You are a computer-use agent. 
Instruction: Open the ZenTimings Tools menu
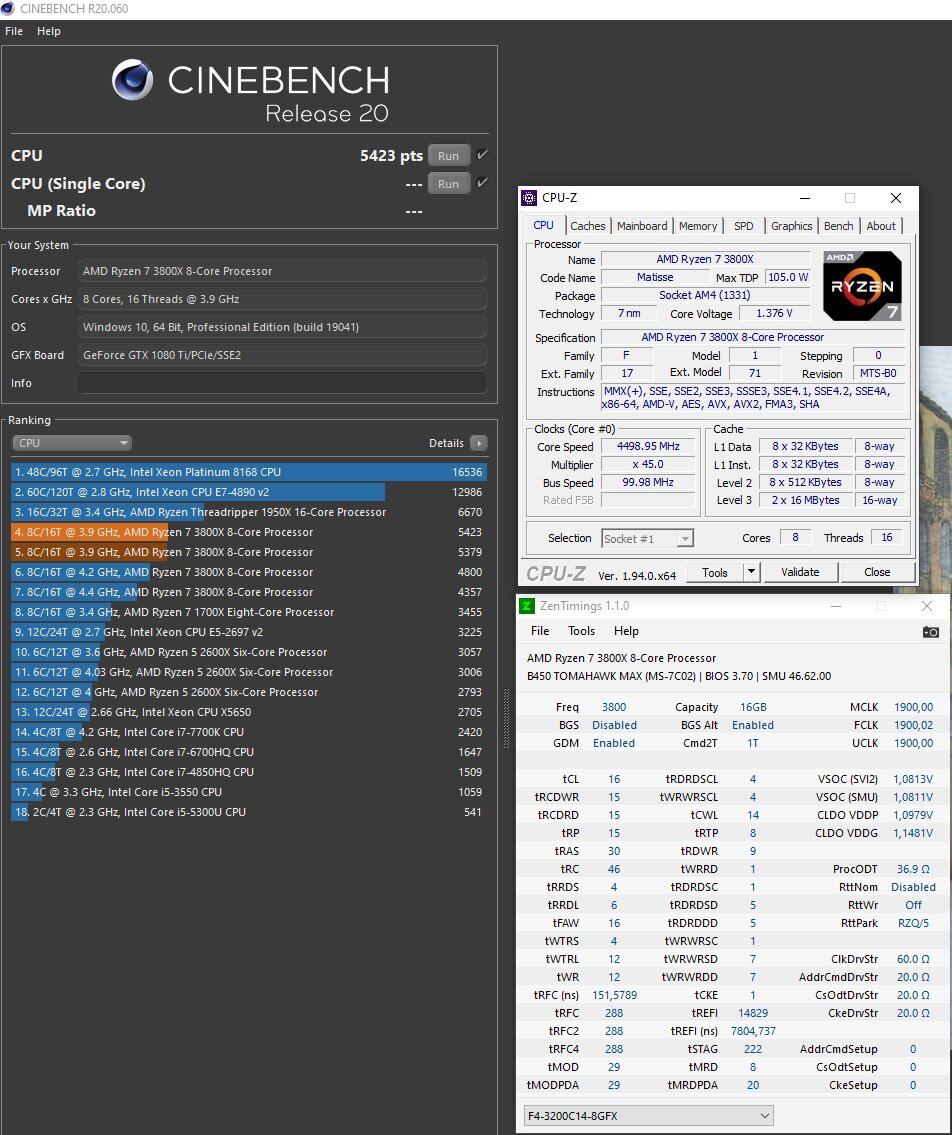(581, 630)
